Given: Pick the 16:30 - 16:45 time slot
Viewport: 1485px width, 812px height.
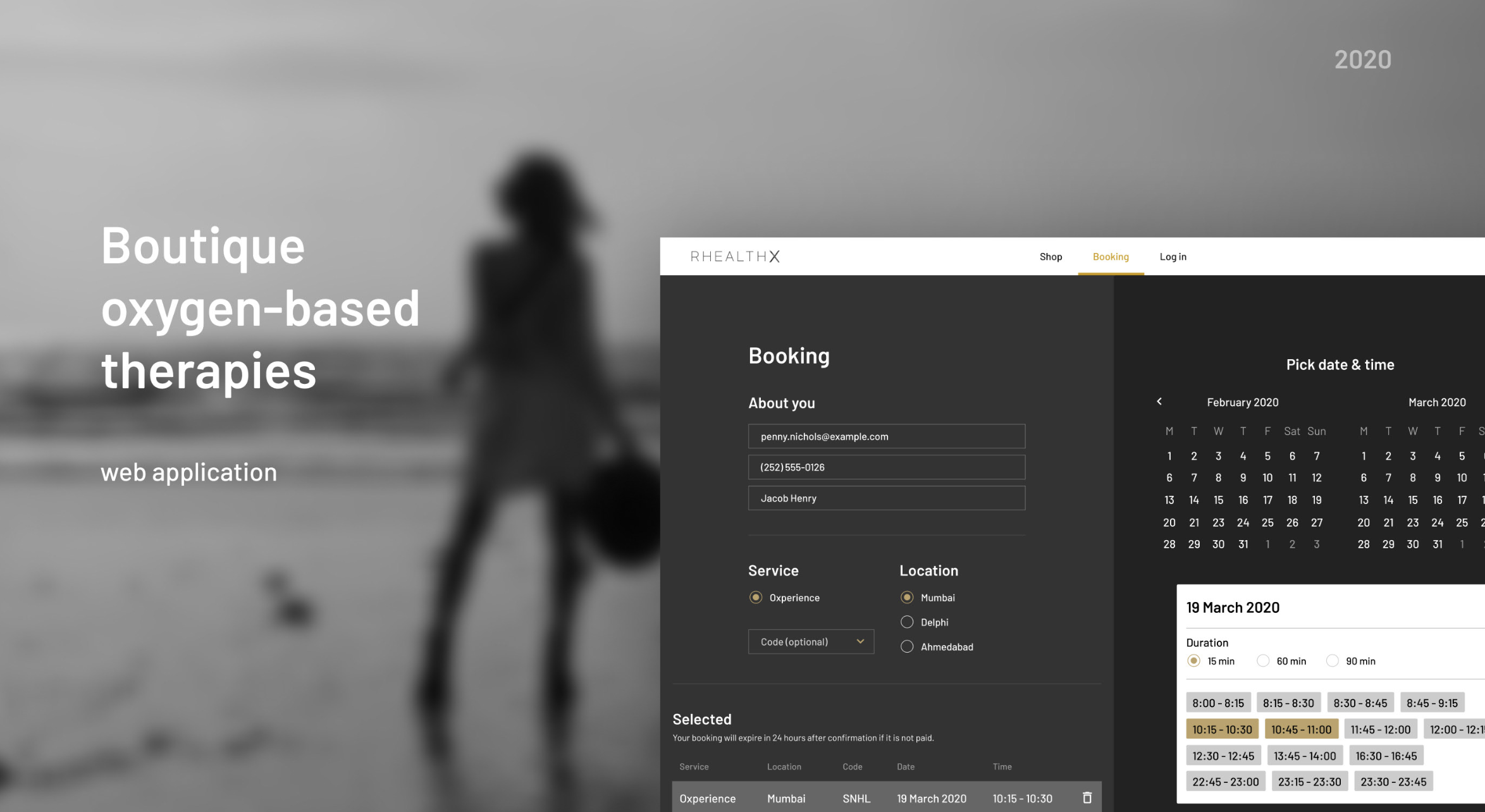Looking at the screenshot, I should 1386,756.
